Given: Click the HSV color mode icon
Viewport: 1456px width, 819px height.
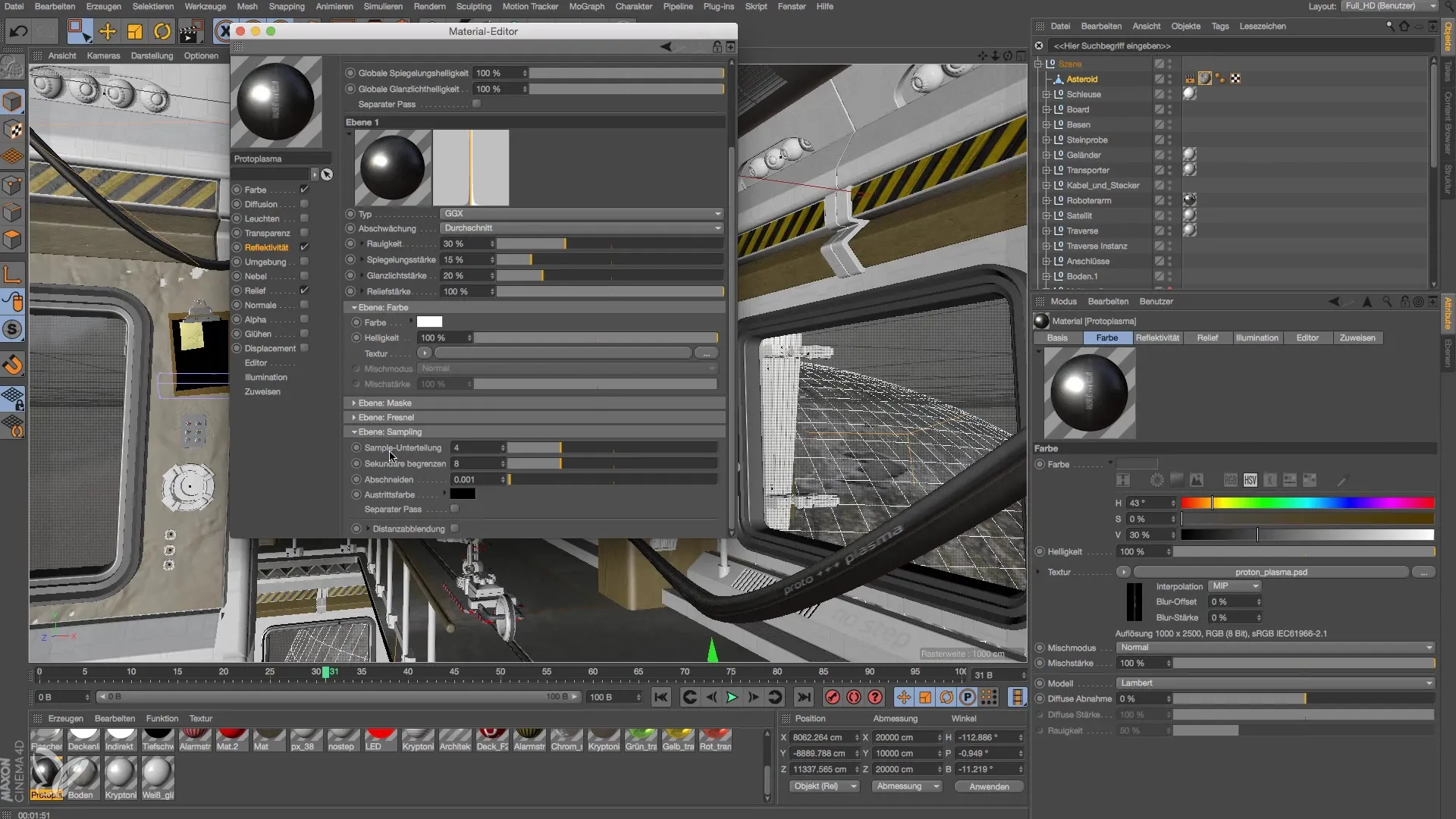Looking at the screenshot, I should click(x=1250, y=480).
